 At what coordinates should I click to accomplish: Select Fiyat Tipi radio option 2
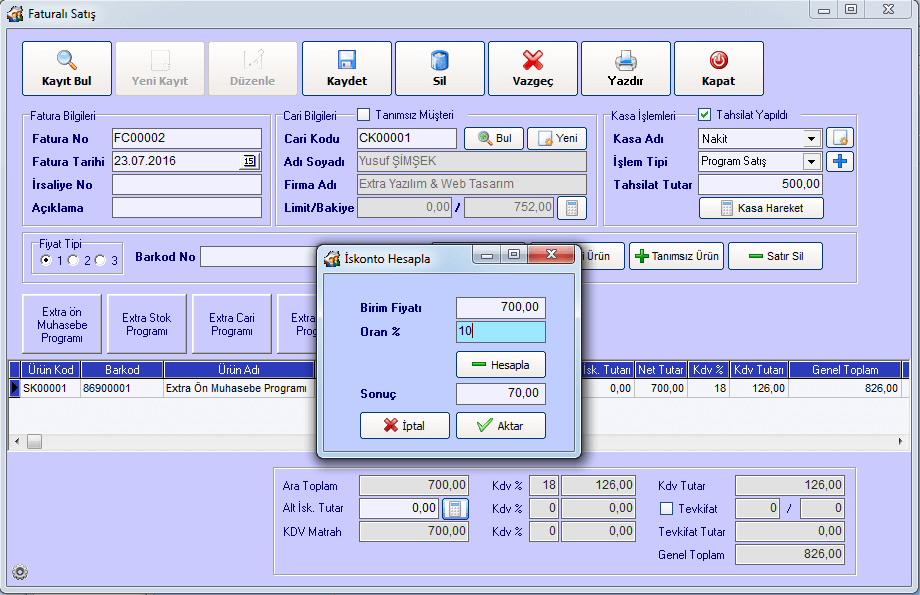[x=74, y=260]
